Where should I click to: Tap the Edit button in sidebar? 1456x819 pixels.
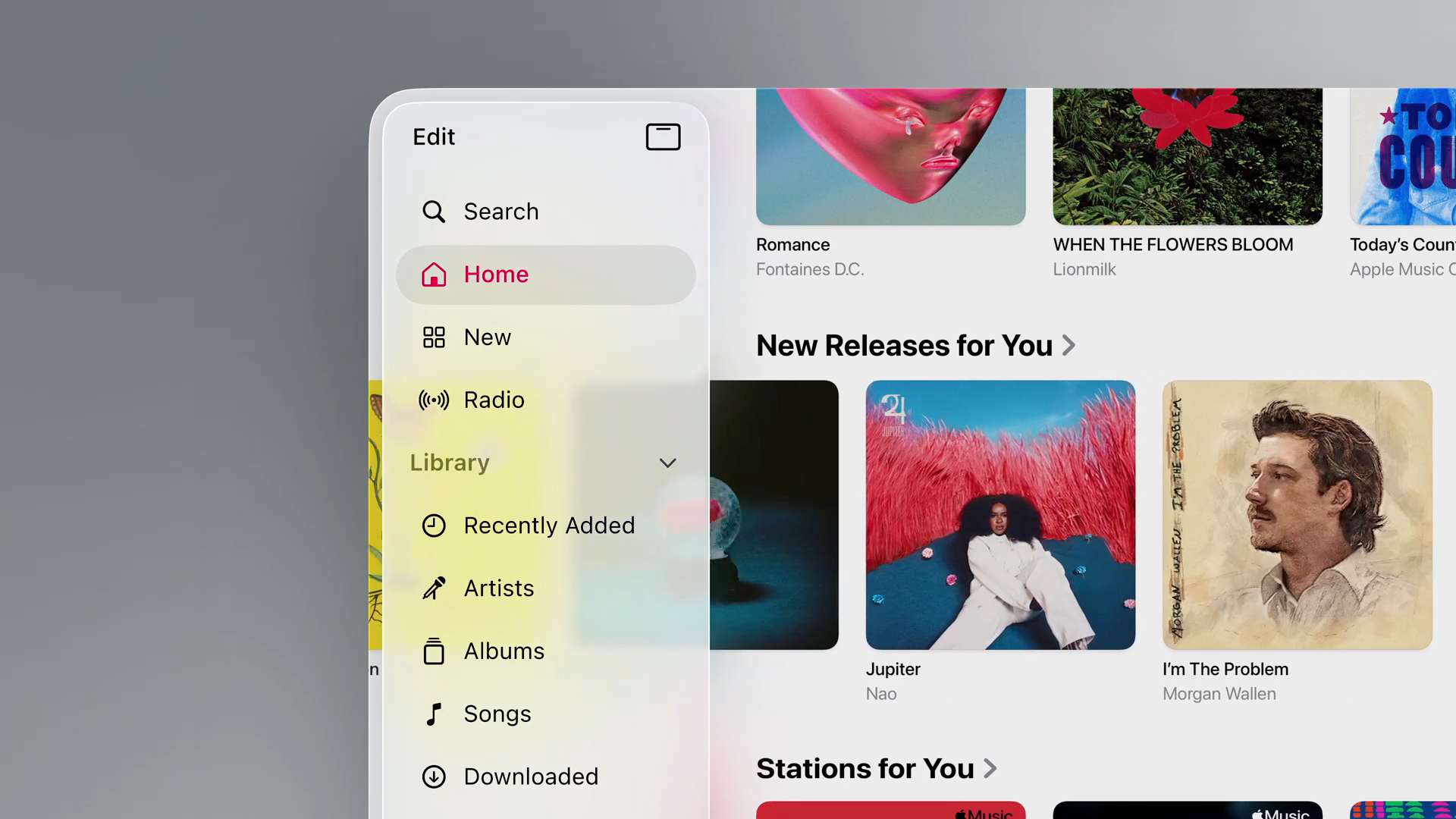coord(434,137)
